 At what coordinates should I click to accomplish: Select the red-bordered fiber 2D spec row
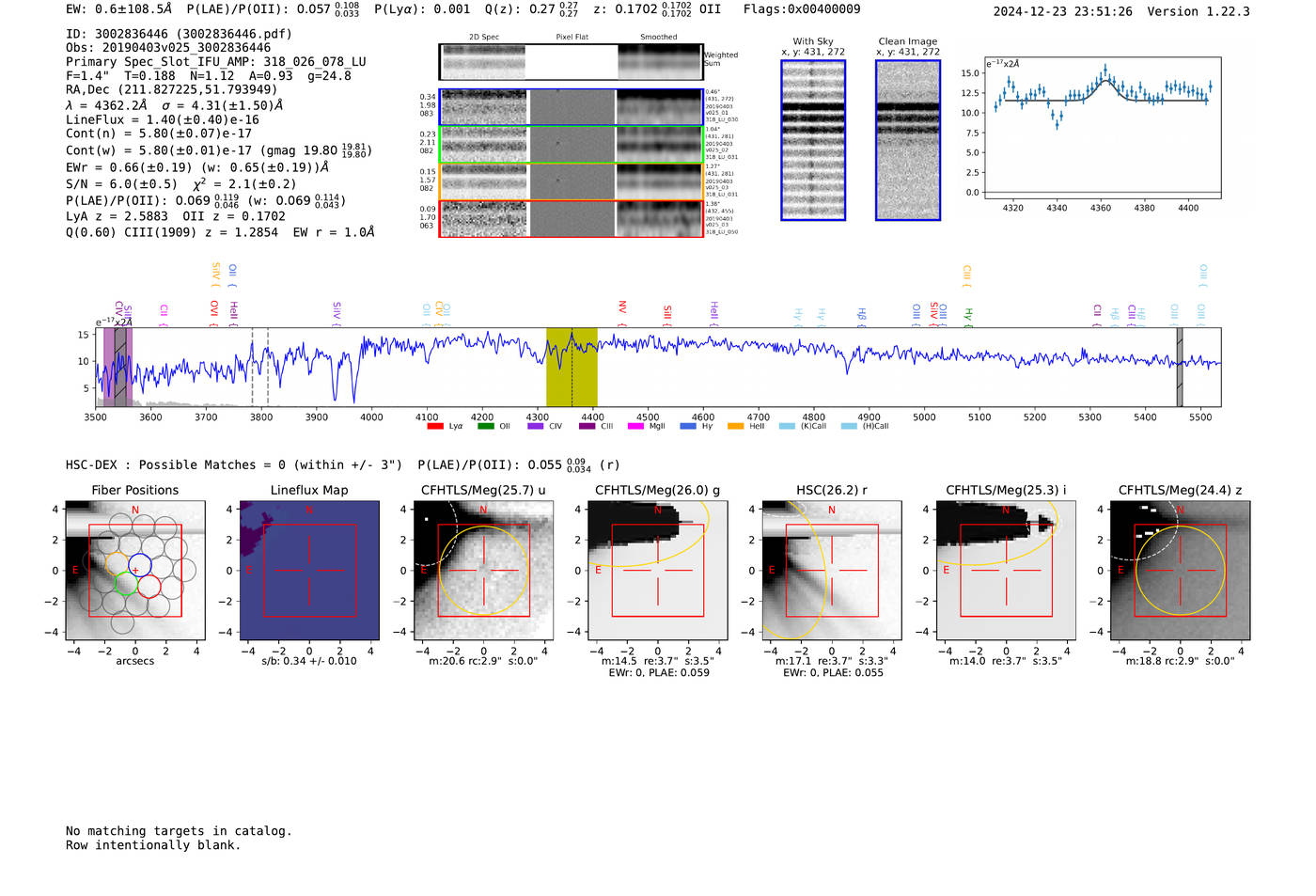571,218
